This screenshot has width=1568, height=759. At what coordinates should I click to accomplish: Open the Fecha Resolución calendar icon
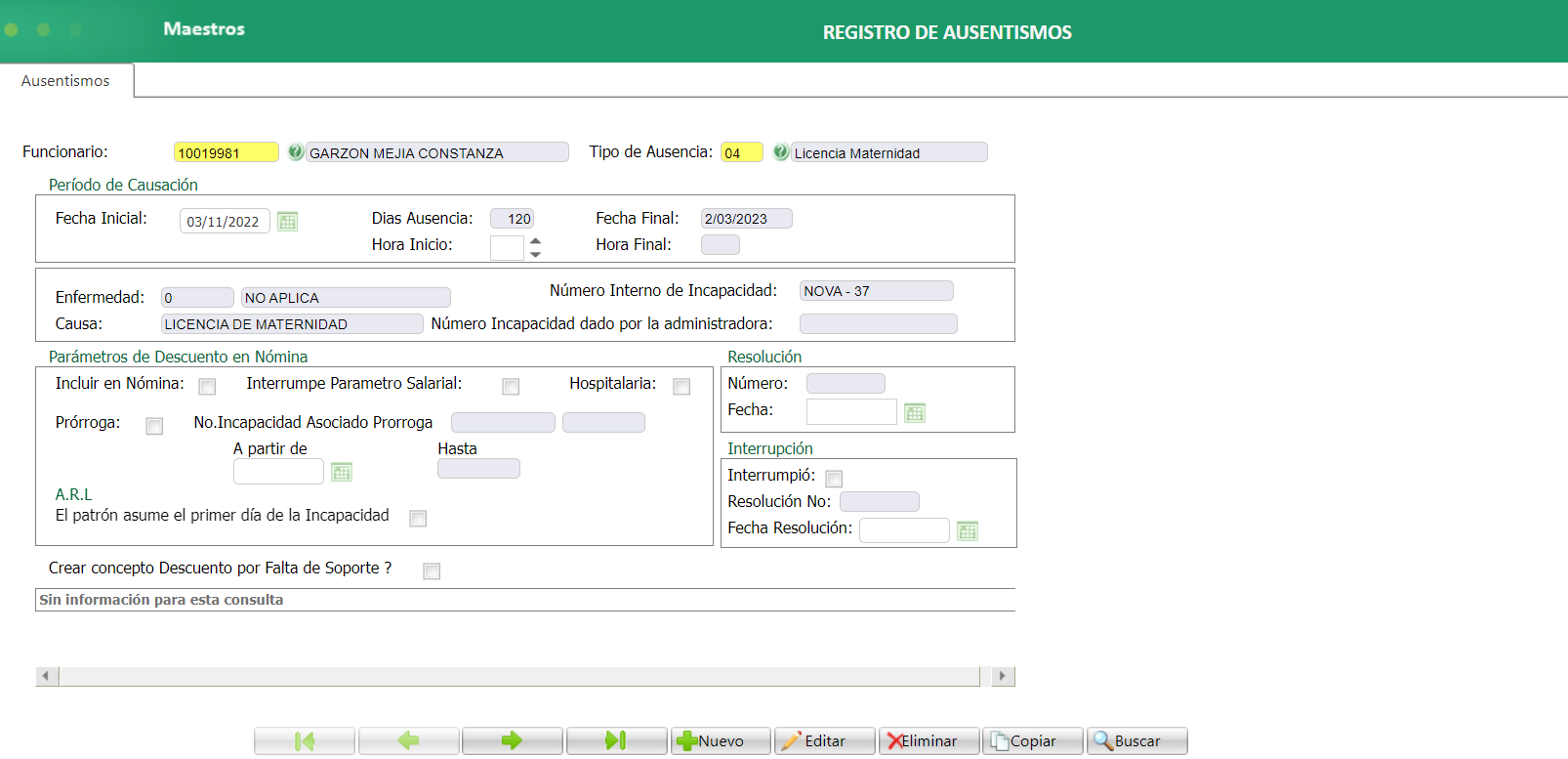(968, 530)
